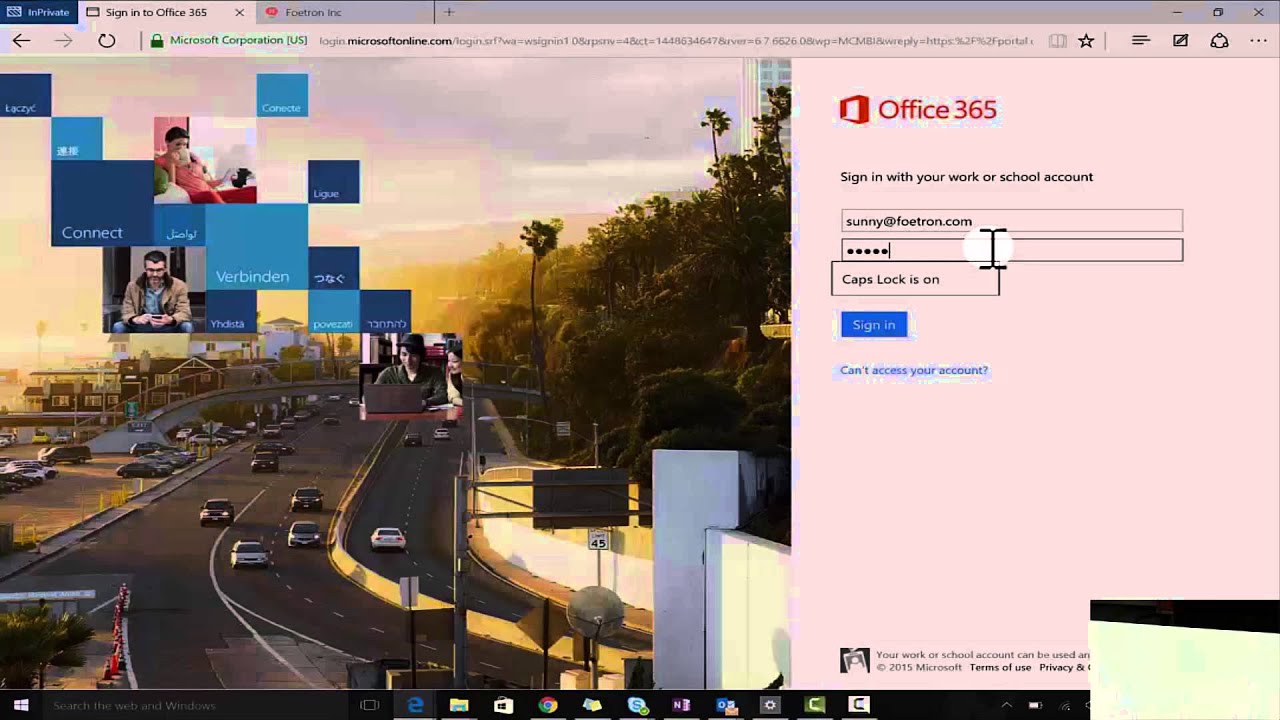Open the Windows Store taskbar icon
The height and width of the screenshot is (720, 1280).
(503, 705)
